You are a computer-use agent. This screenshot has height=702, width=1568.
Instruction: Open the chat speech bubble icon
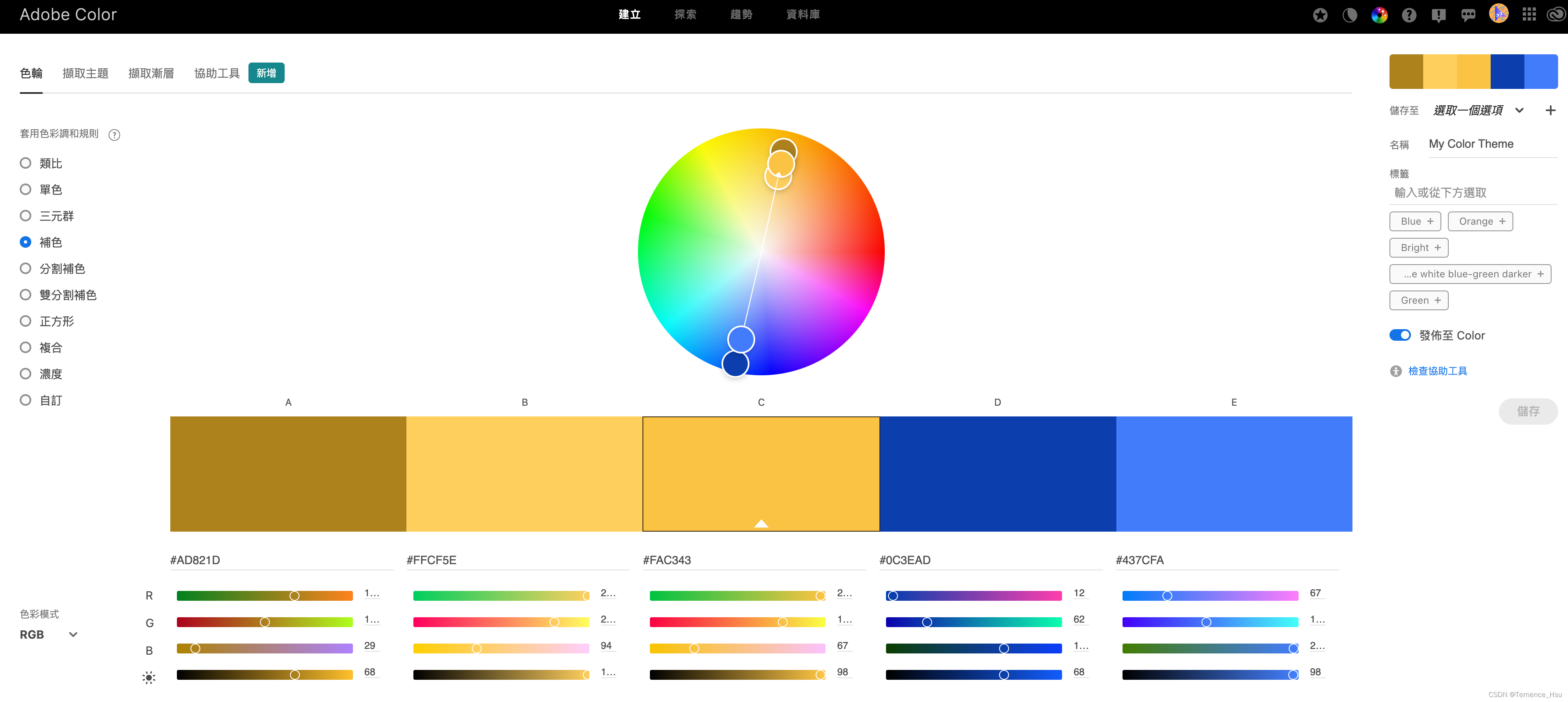pos(1468,15)
